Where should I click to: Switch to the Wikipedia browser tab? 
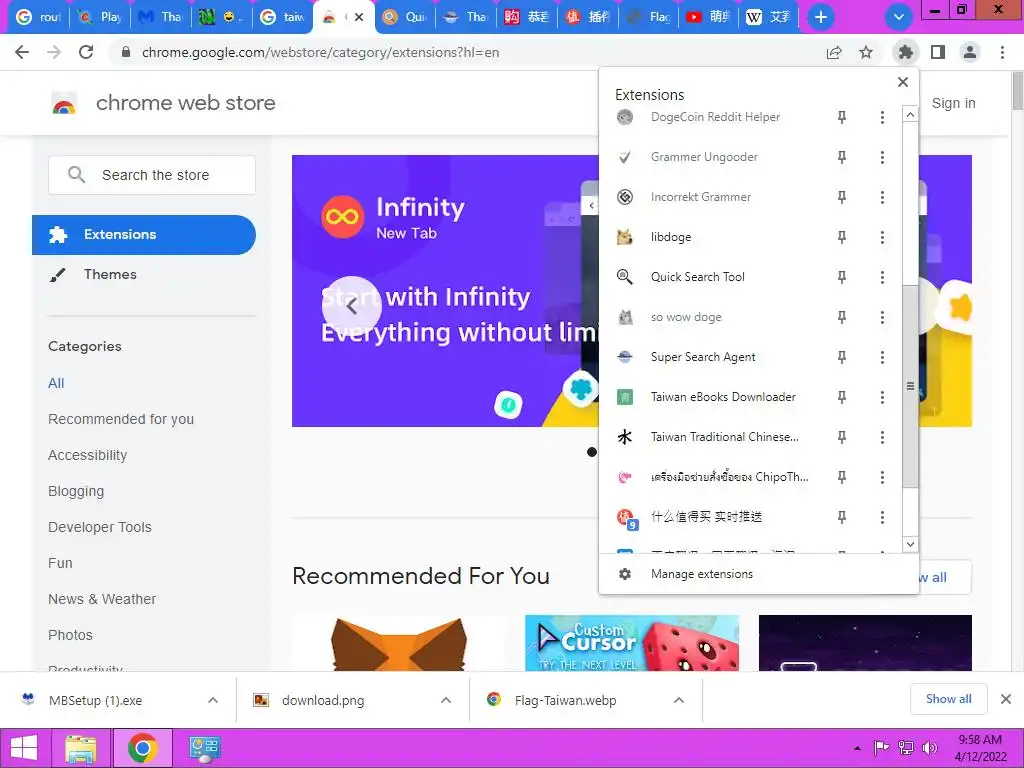click(771, 17)
